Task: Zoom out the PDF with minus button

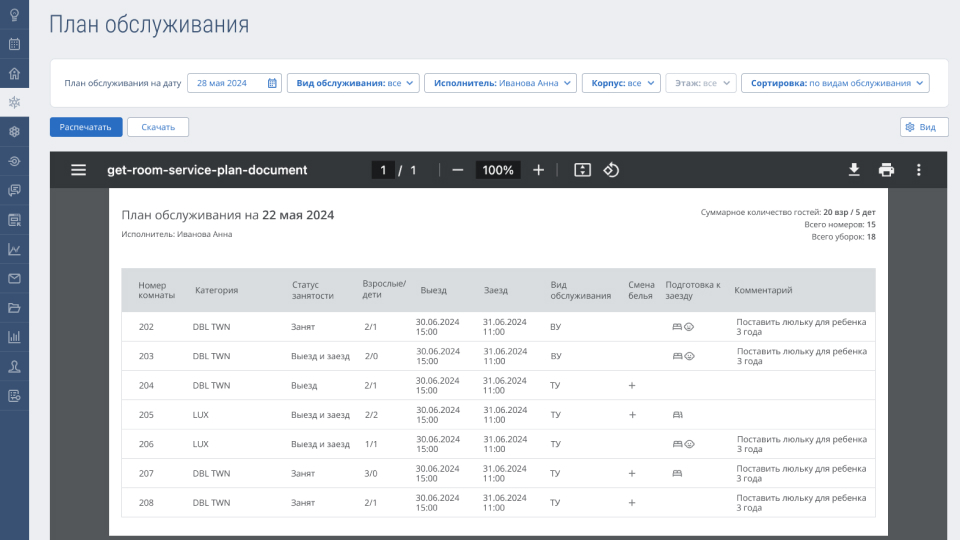Action: [x=457, y=170]
